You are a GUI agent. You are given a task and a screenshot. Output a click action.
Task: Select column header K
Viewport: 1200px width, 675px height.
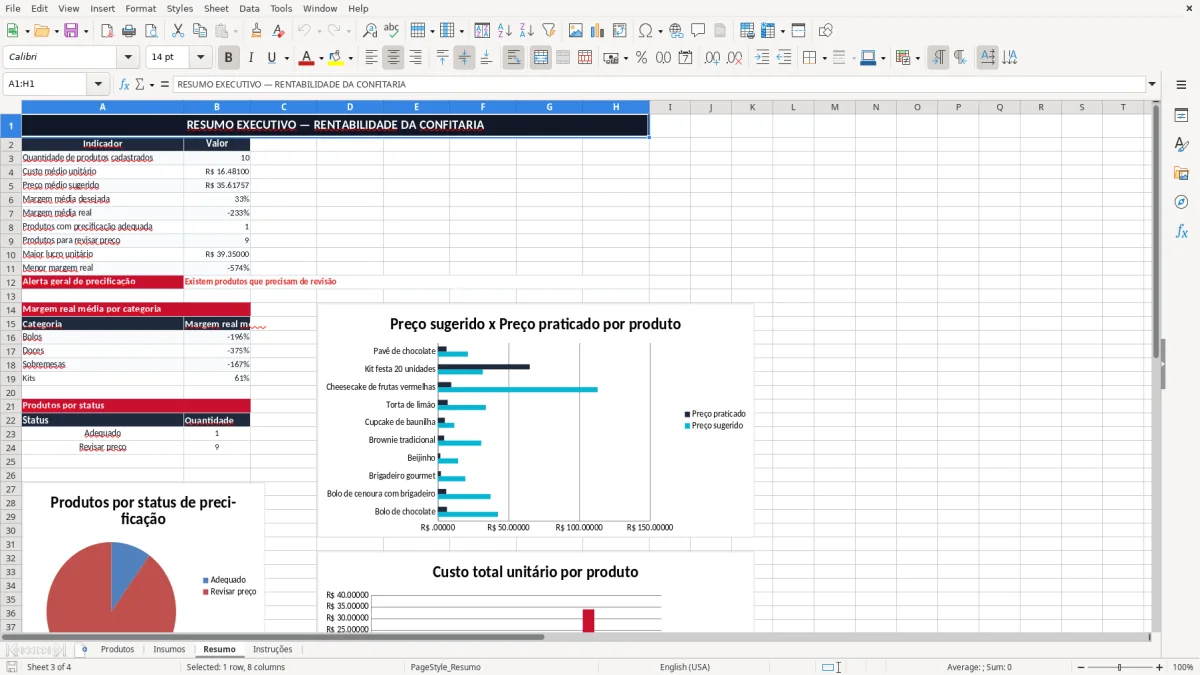[x=751, y=107]
